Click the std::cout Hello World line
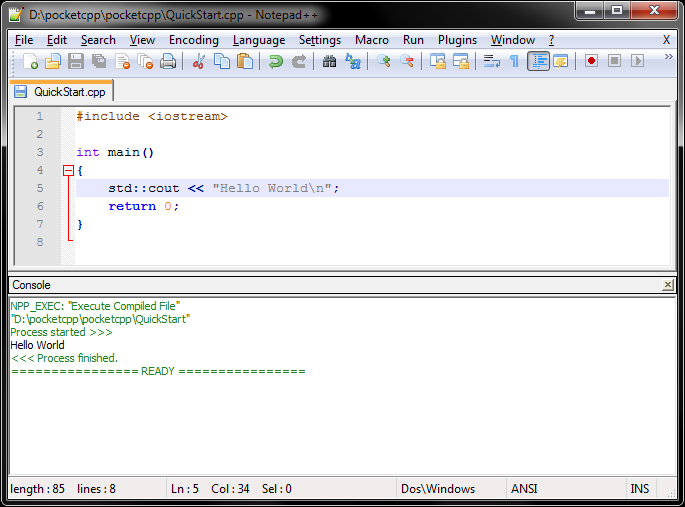Screen dimensions: 685x507 (x=224, y=188)
